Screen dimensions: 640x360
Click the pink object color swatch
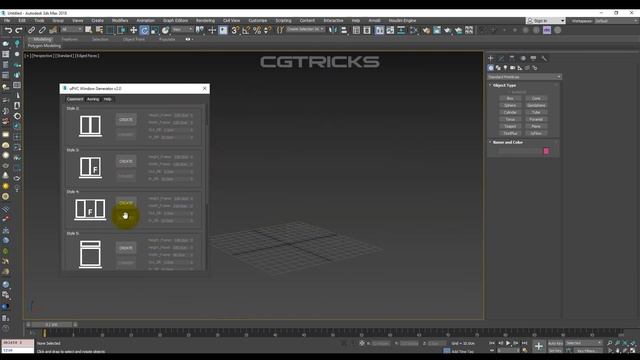[x=546, y=151]
